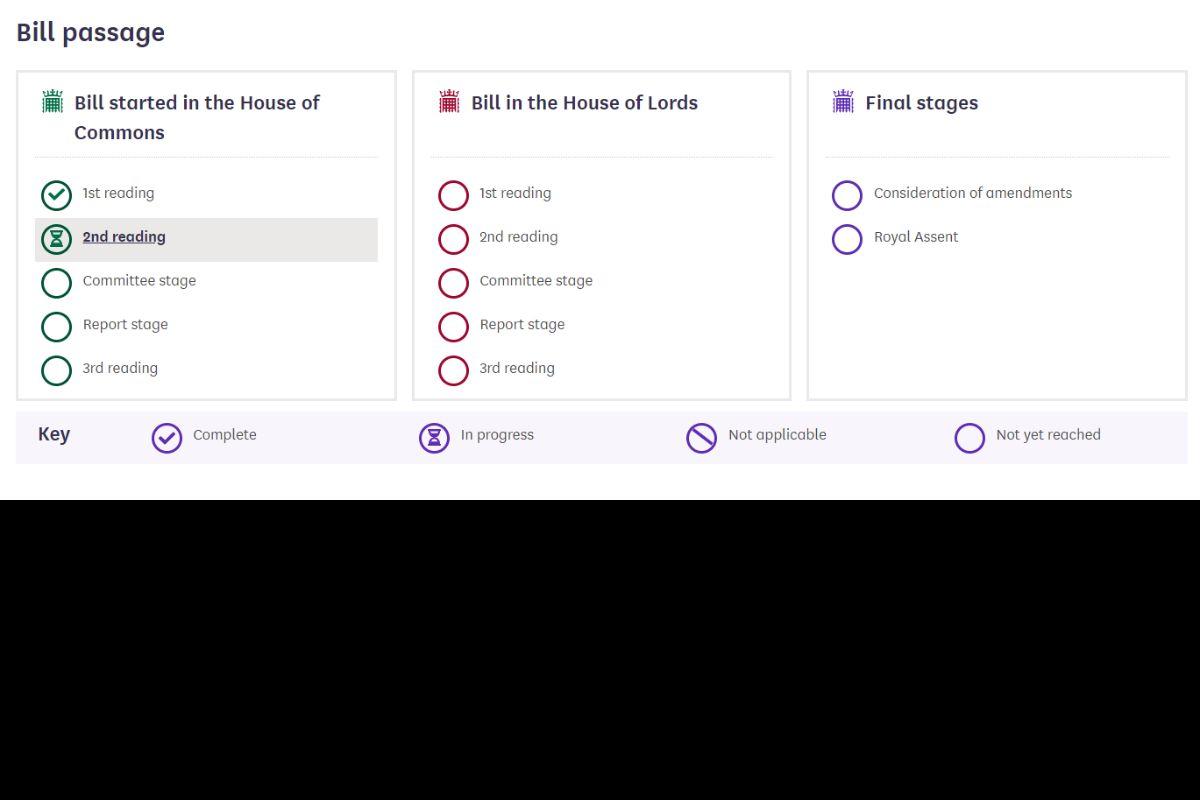1200x800 pixels.
Task: Open the 2nd reading link
Action: click(x=124, y=237)
